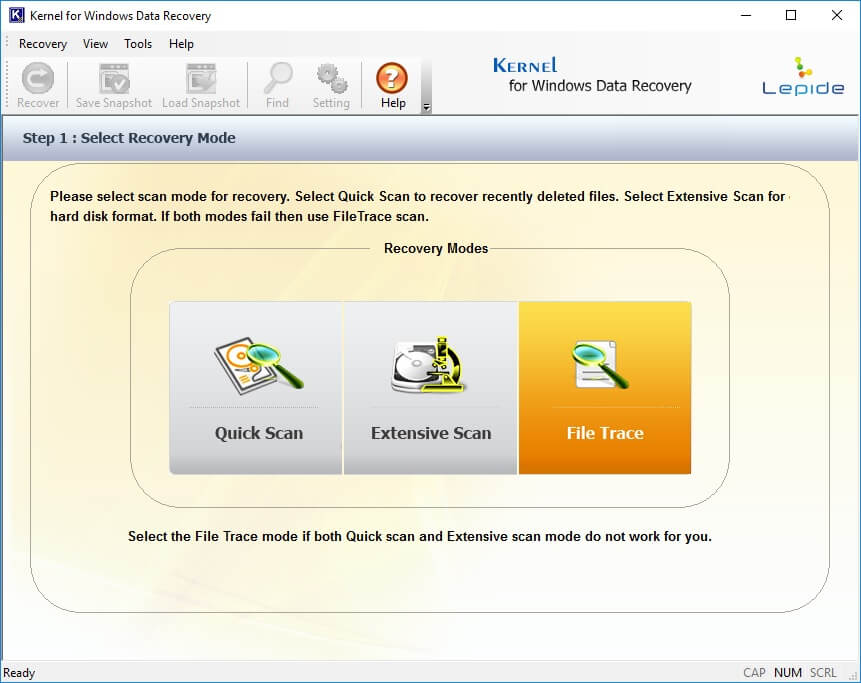The image size is (861, 683).
Task: Open the View menu
Action: pos(95,44)
